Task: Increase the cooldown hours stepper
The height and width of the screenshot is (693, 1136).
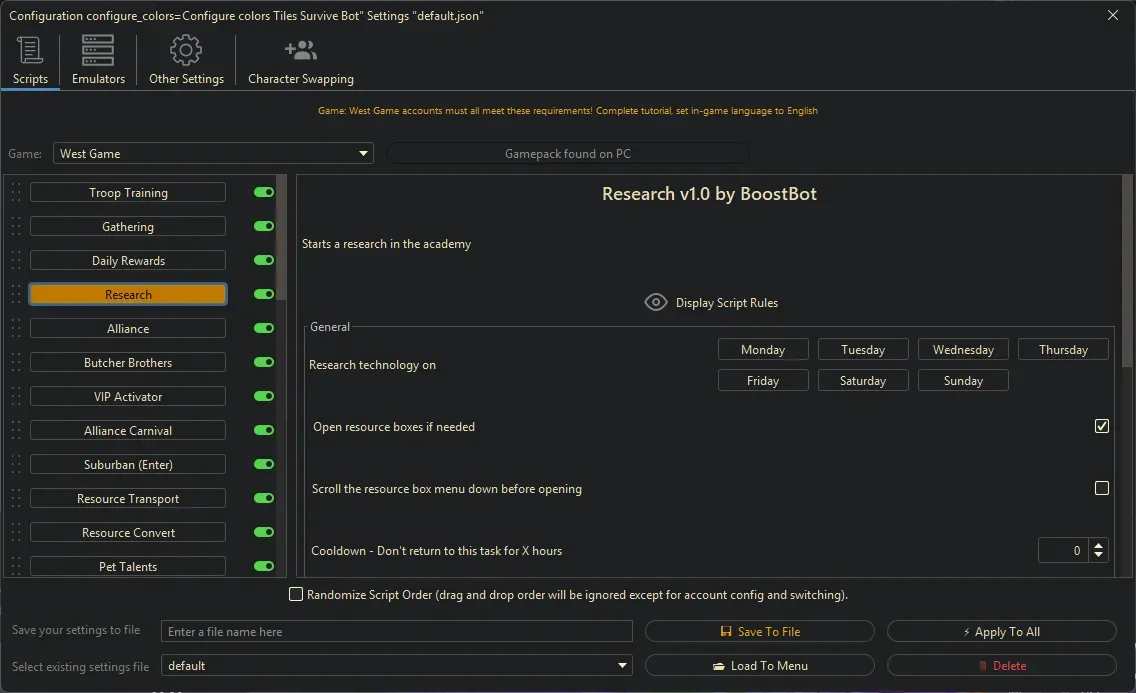Action: coord(1099,546)
